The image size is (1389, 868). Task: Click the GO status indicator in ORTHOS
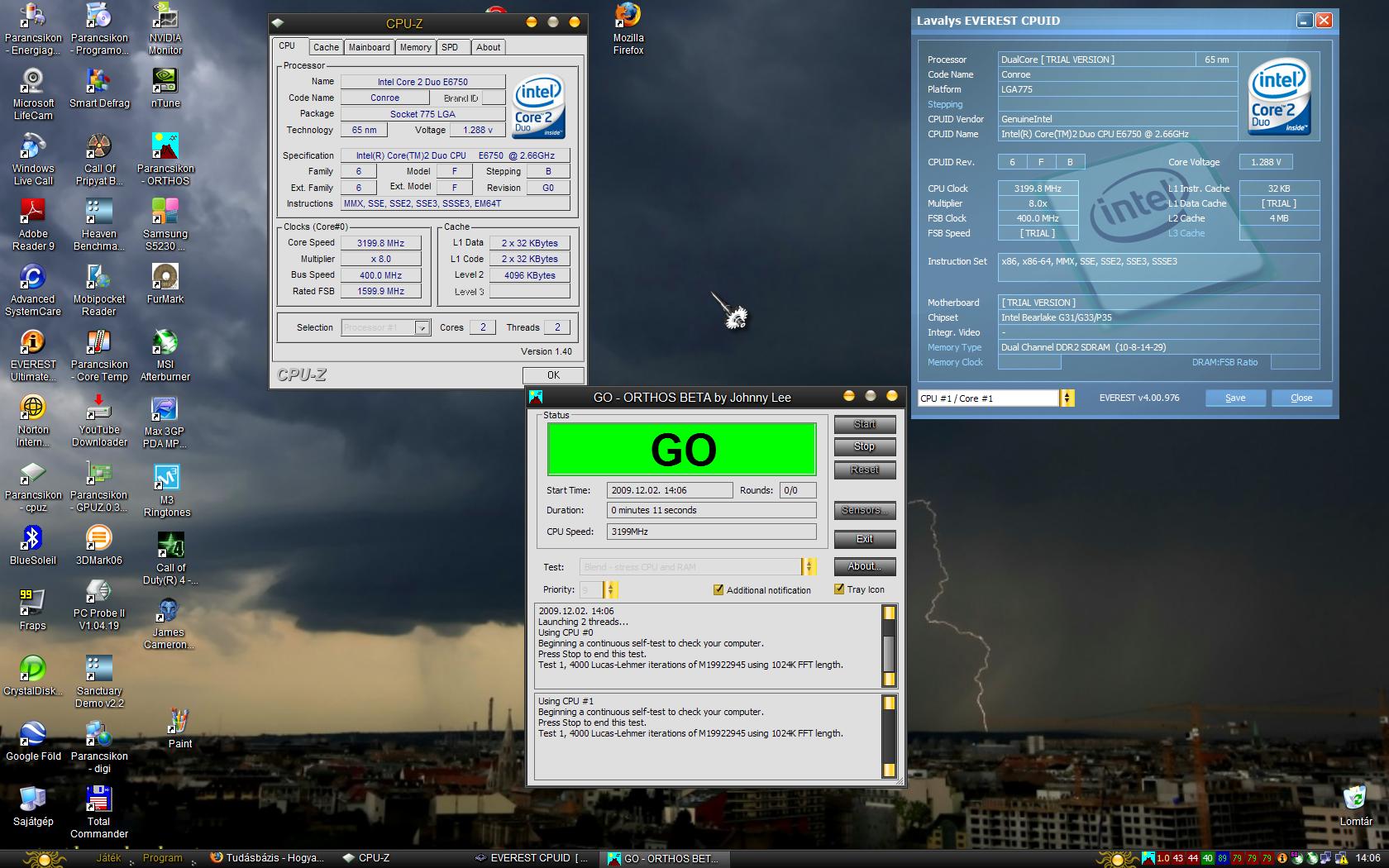[x=682, y=450]
